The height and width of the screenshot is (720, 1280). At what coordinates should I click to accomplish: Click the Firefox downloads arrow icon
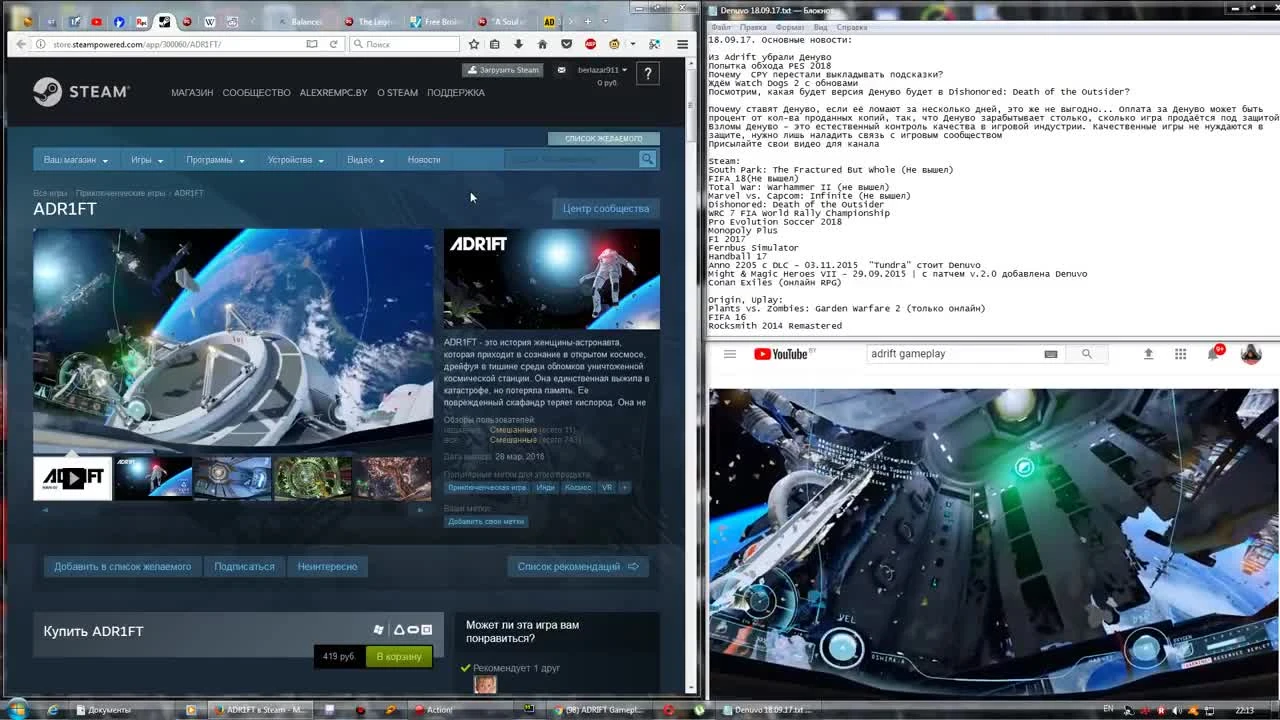coord(518,44)
